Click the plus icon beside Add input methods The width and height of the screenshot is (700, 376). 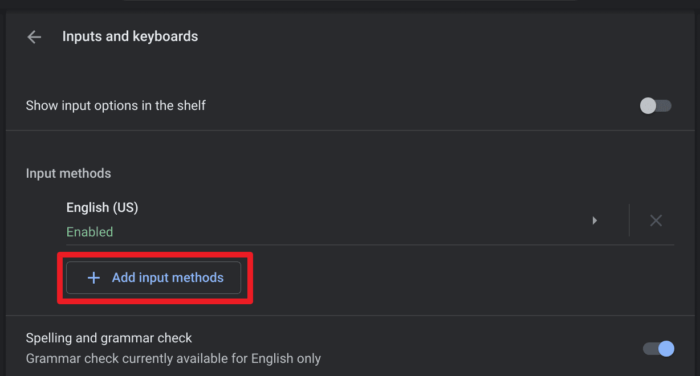coord(94,278)
